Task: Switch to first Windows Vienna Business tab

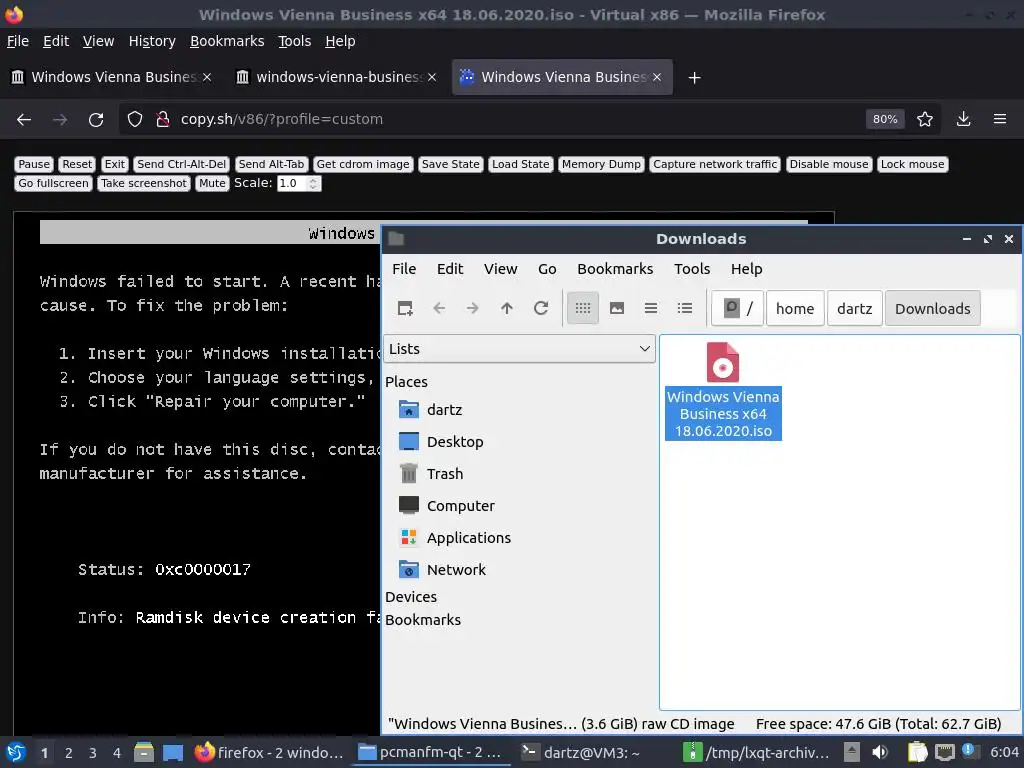Action: [111, 77]
